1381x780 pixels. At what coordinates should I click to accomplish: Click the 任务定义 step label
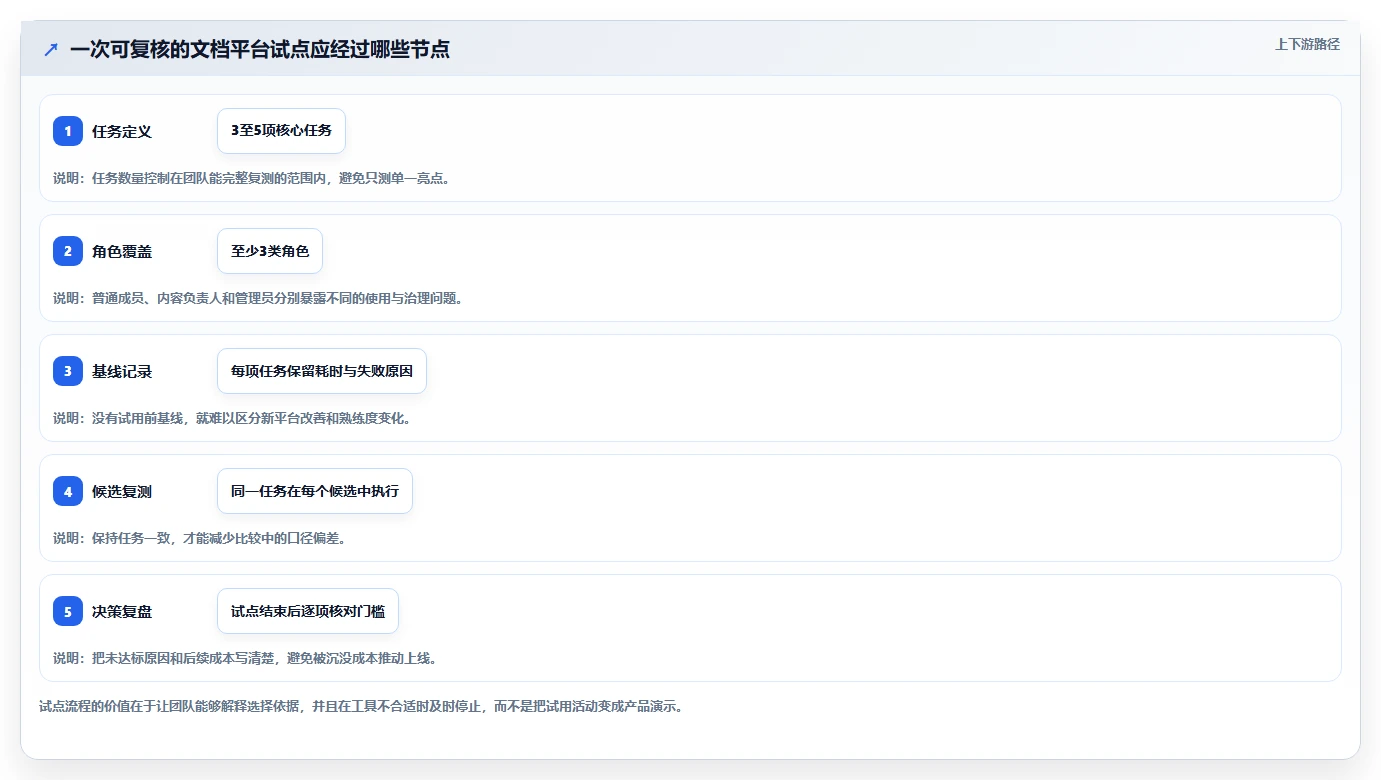[x=122, y=131]
